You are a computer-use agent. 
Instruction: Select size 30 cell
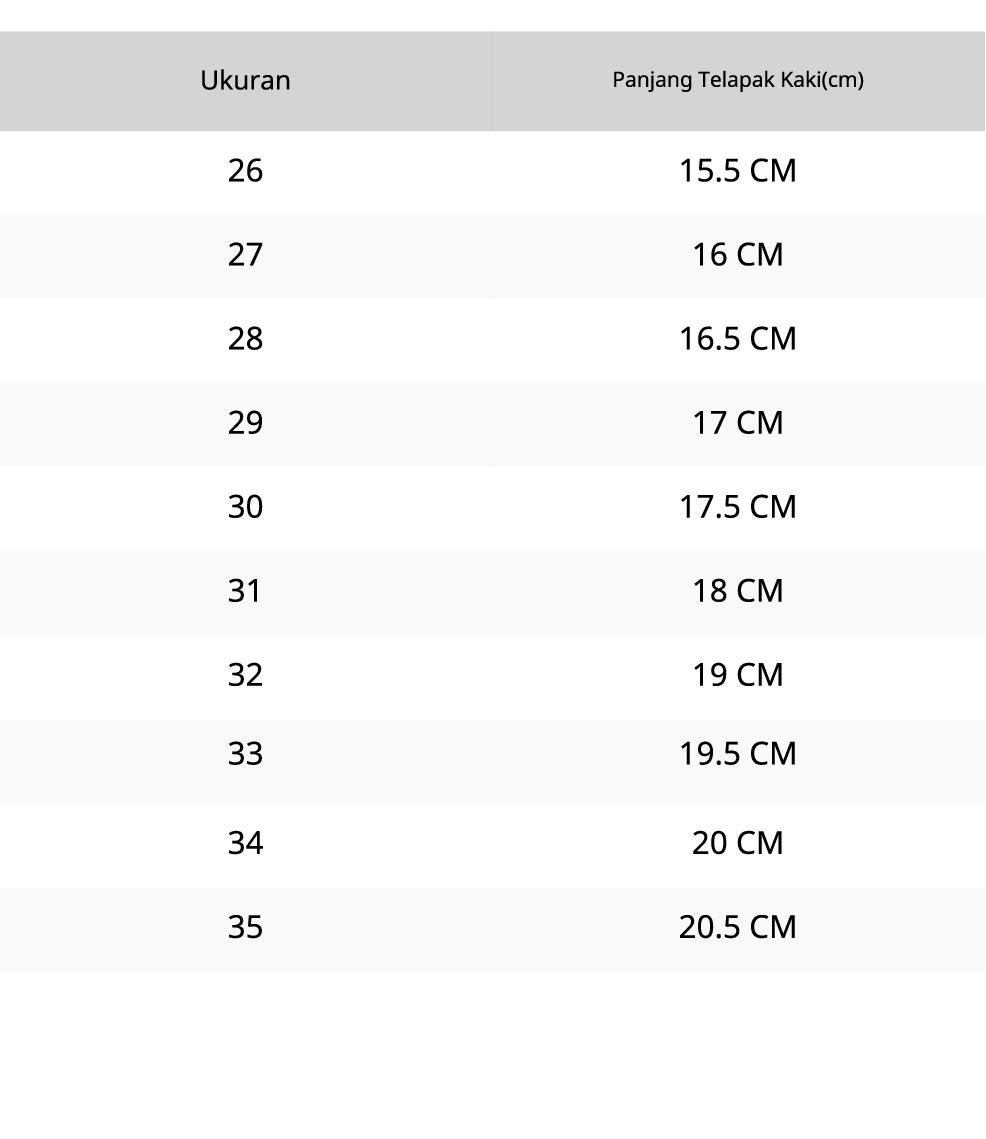coord(245,507)
